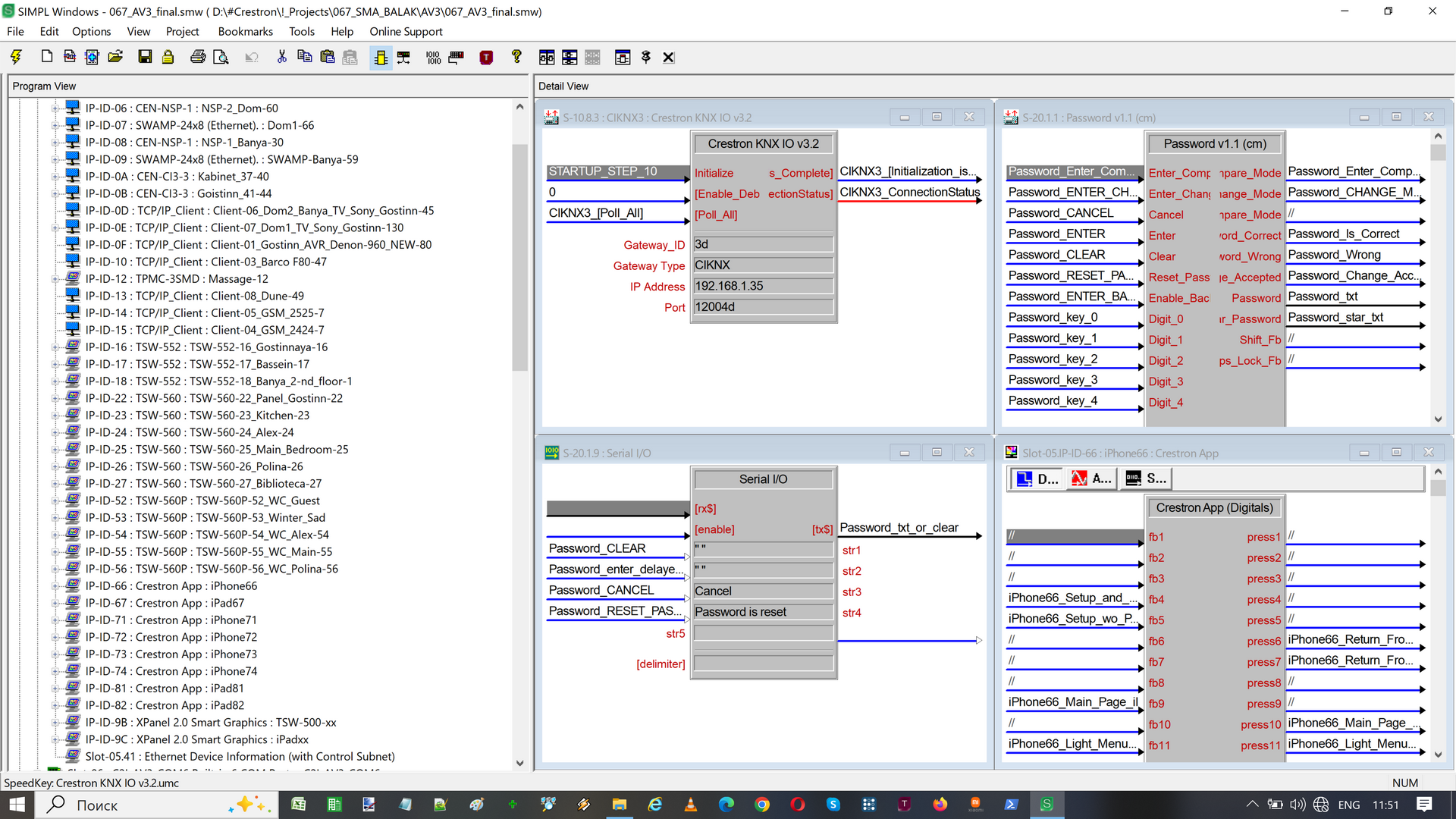The image size is (1456, 819).
Task: Click the network device toolbar icon
Action: click(403, 57)
